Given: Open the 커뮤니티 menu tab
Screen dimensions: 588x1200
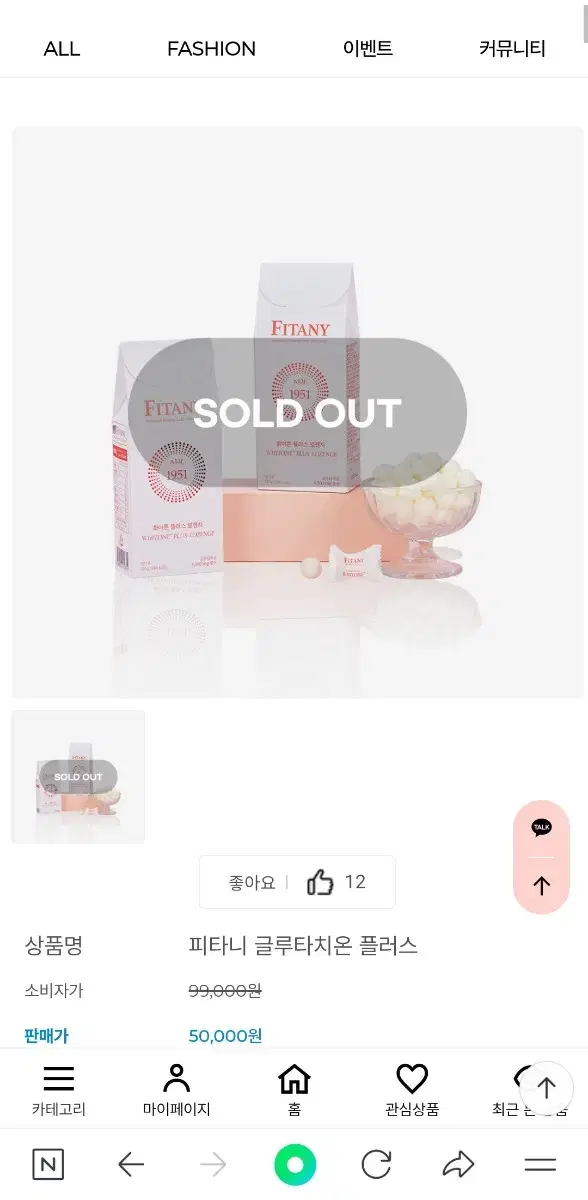Looking at the screenshot, I should point(512,48).
